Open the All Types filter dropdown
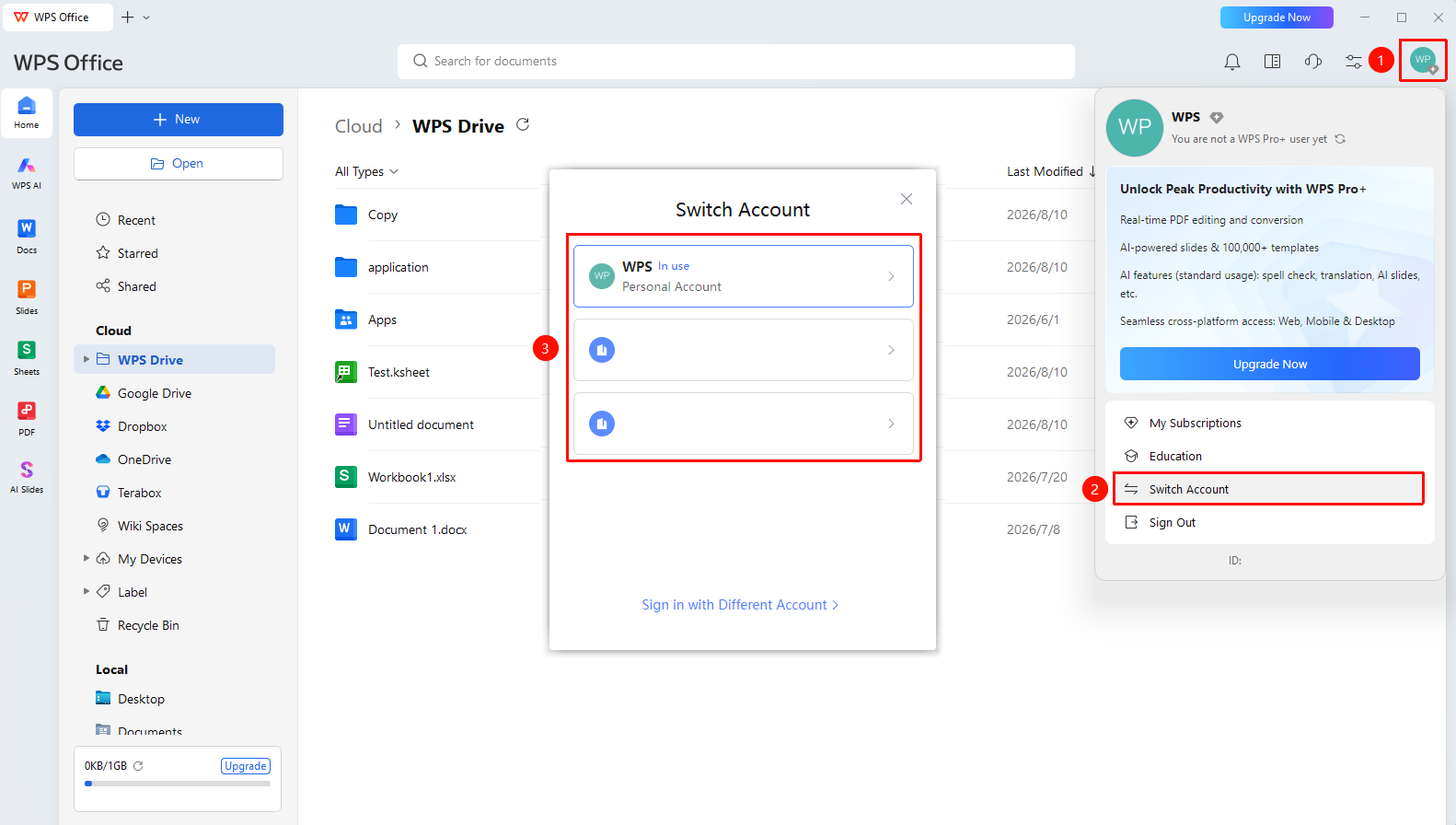This screenshot has height=825, width=1456. pos(366,171)
